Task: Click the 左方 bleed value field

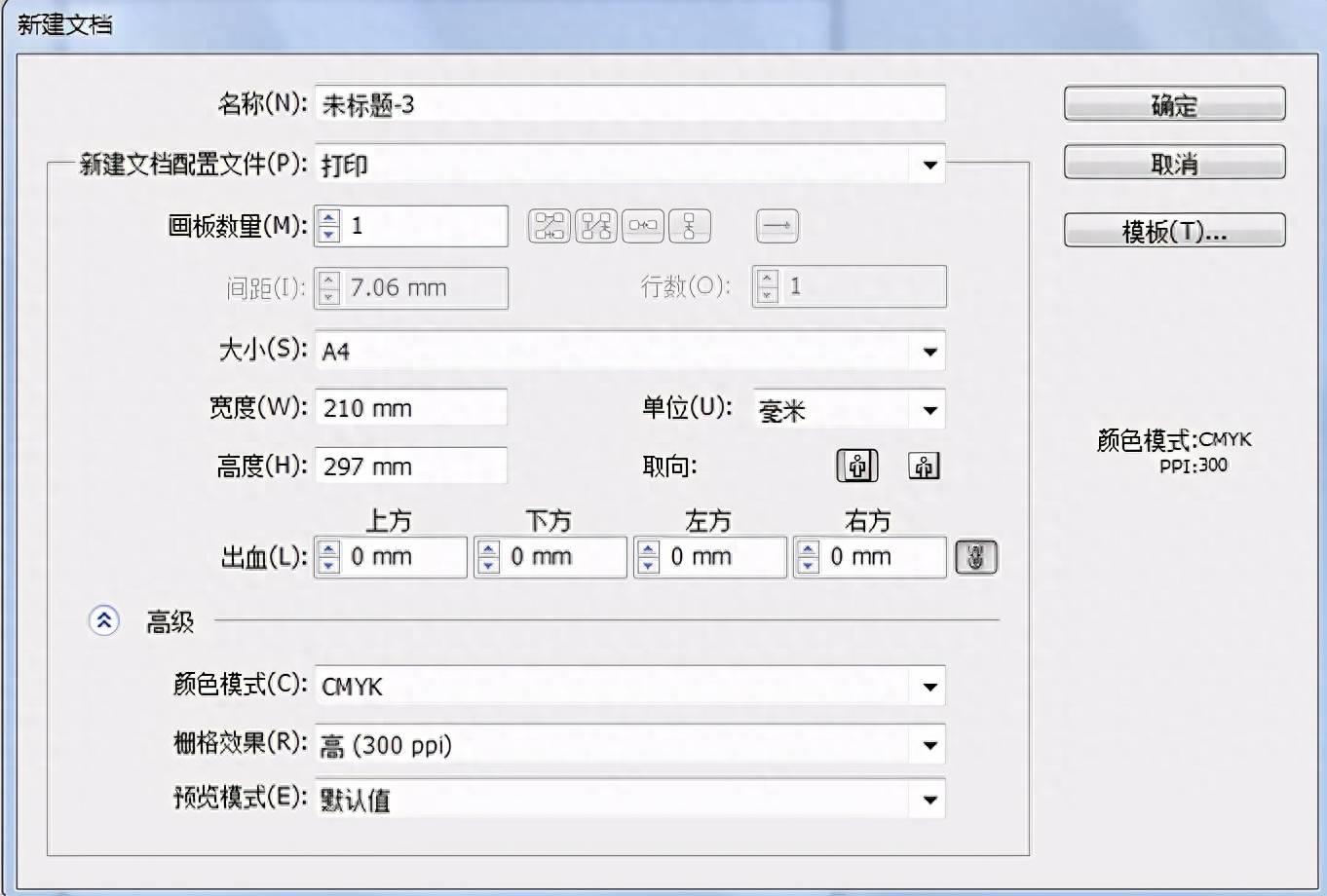Action: 724,557
